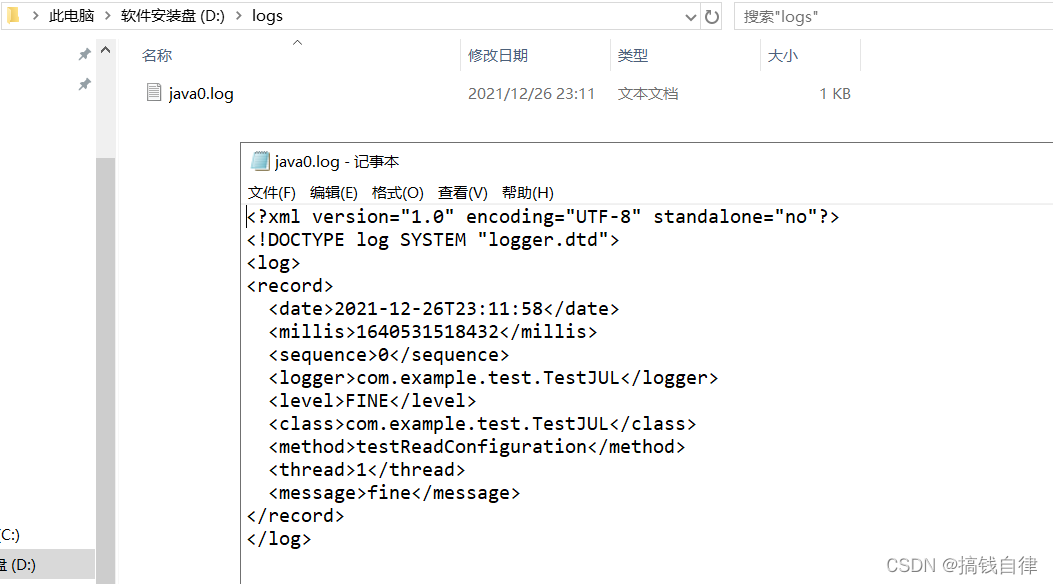Viewport: 1053px width, 584px height.
Task: Open the 格式(O) menu in Notepad
Action: click(398, 193)
